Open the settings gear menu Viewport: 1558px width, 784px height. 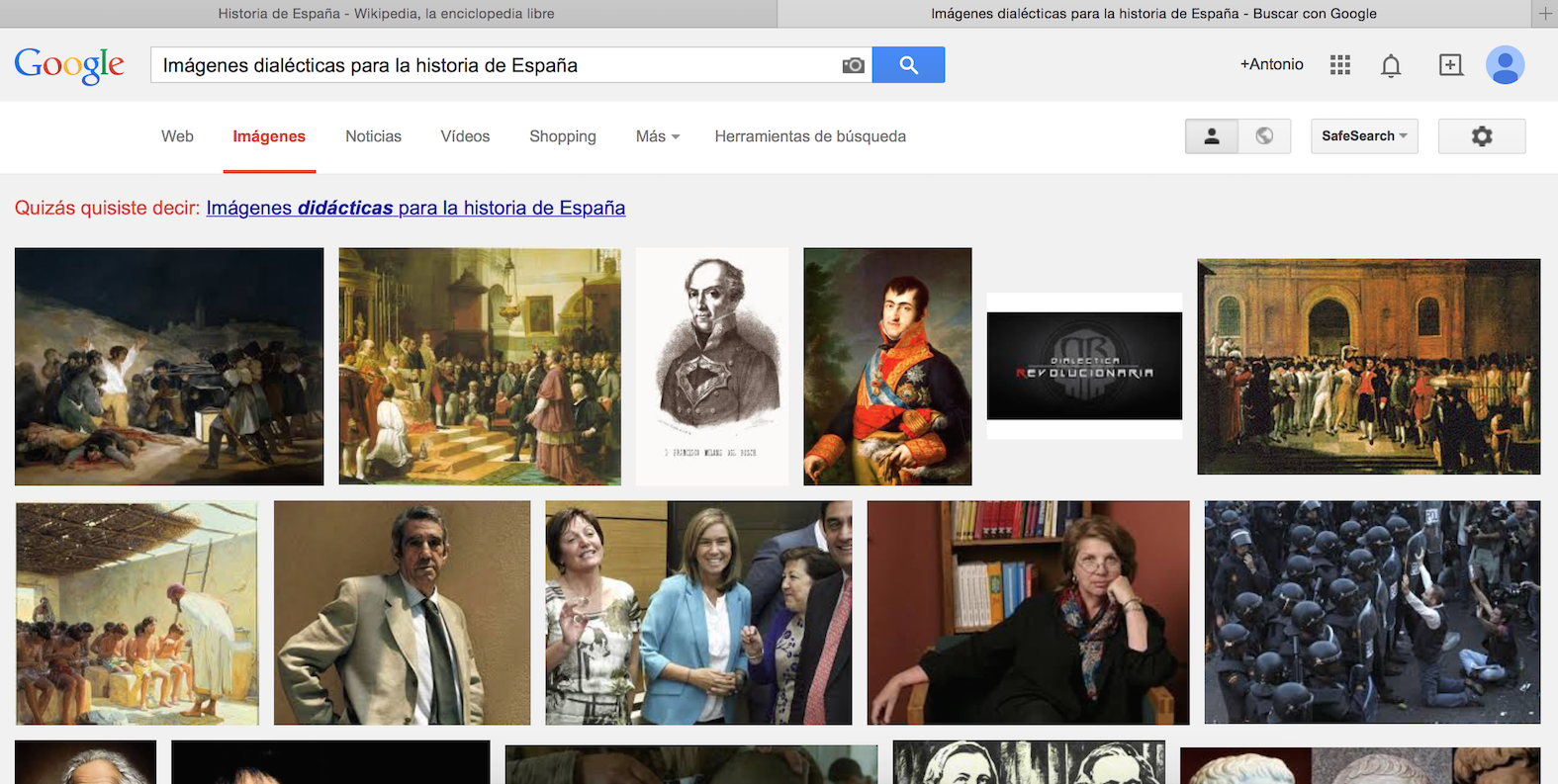click(1481, 136)
